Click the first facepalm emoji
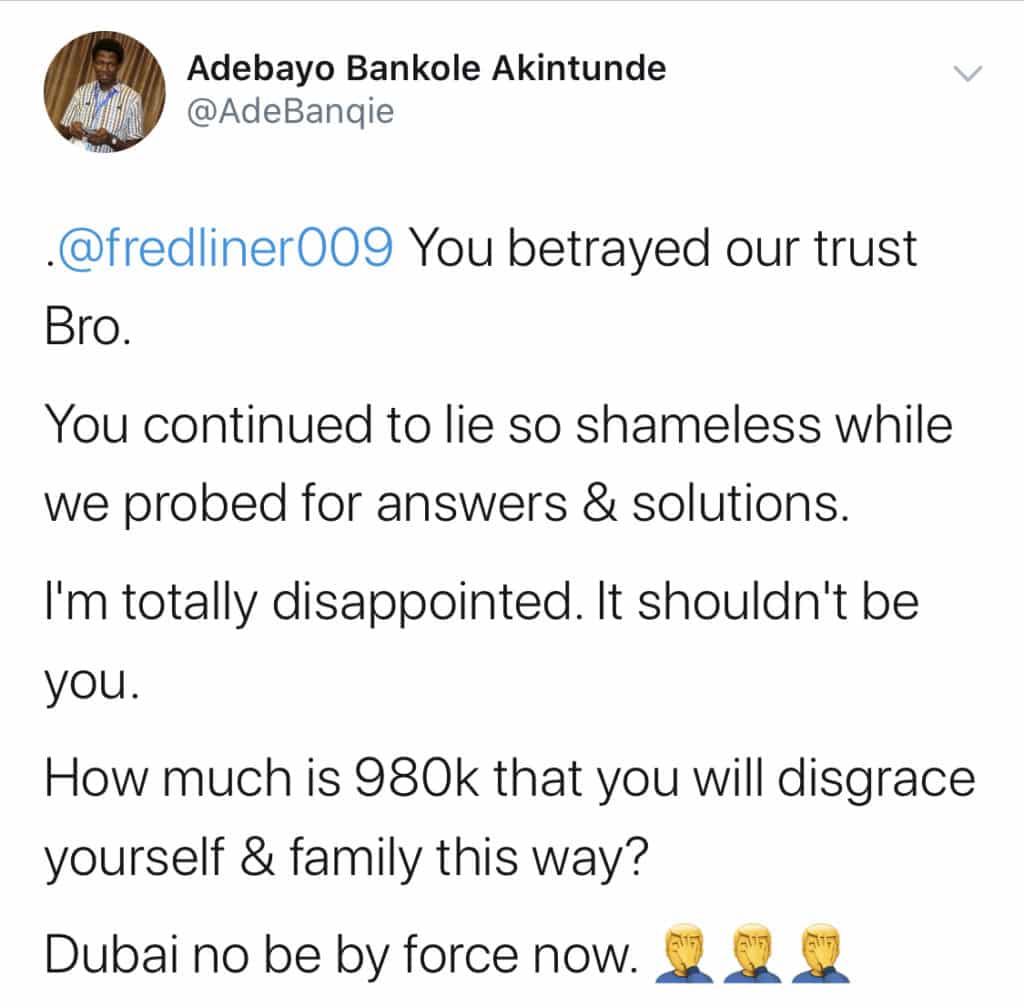Viewport: 1024px width, 1008px height. 684,953
